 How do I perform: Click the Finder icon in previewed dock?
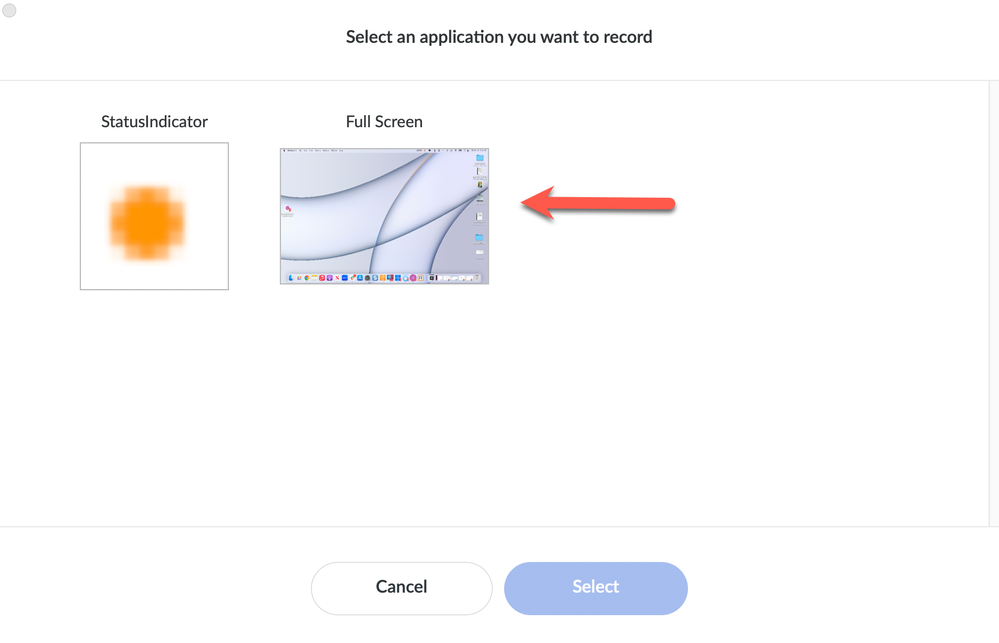pos(292,278)
